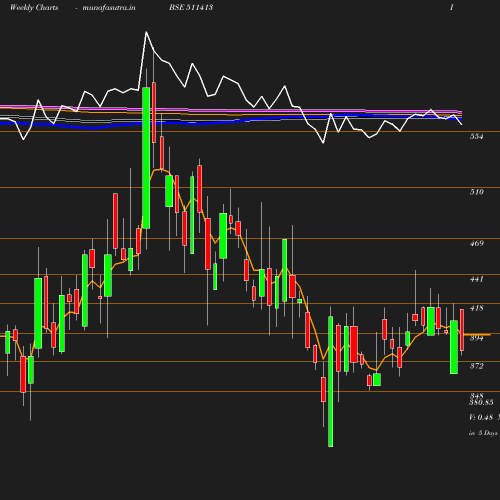Select the 418 price axis label
The width and height of the screenshot is (500, 500).
click(477, 308)
